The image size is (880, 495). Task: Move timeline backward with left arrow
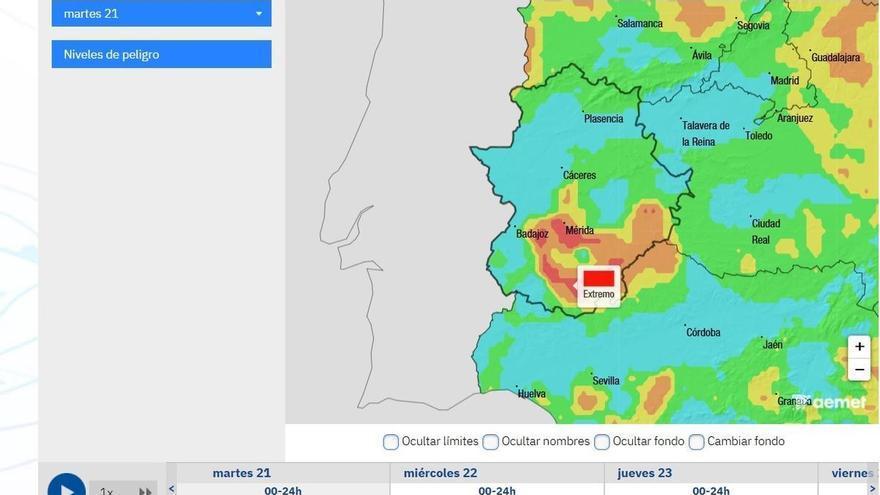[x=172, y=489]
